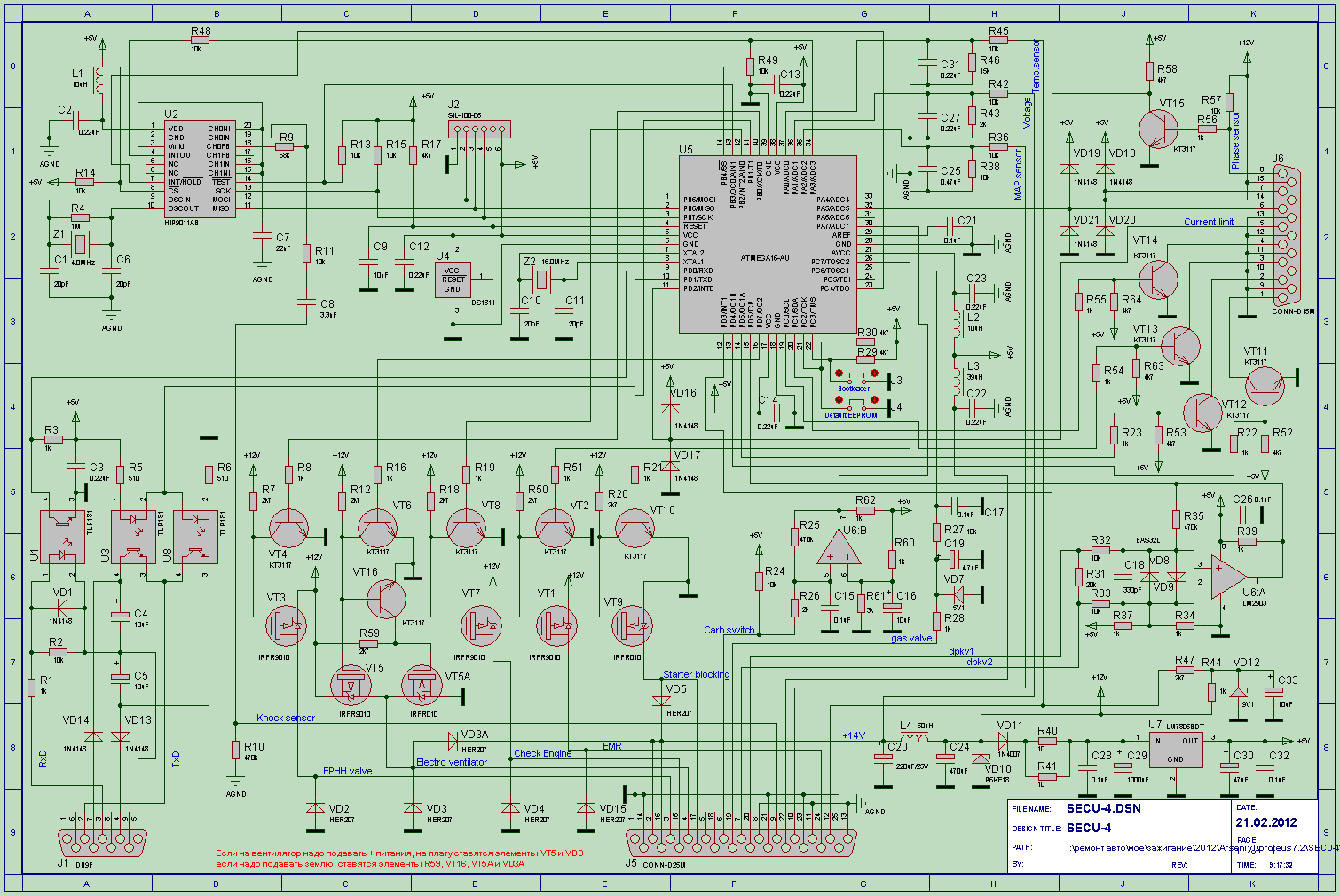Select the LM7805 voltage regulator U7
The image size is (1340, 896).
click(x=1175, y=751)
